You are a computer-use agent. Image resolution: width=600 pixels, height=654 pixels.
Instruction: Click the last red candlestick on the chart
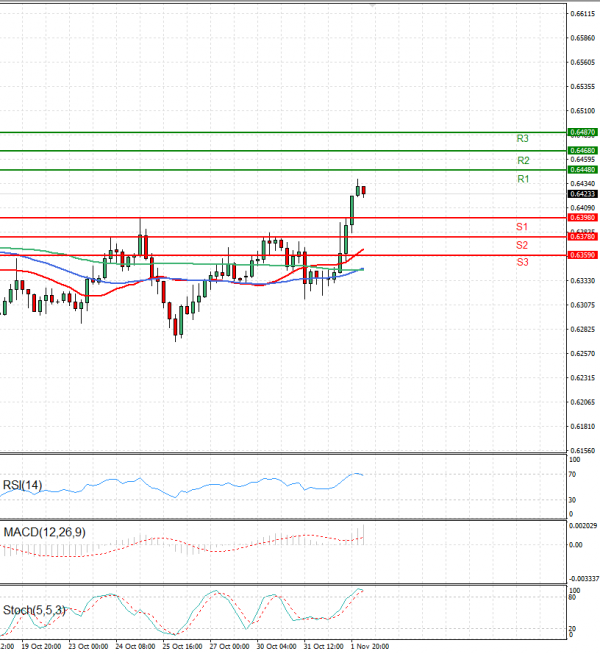tap(364, 191)
